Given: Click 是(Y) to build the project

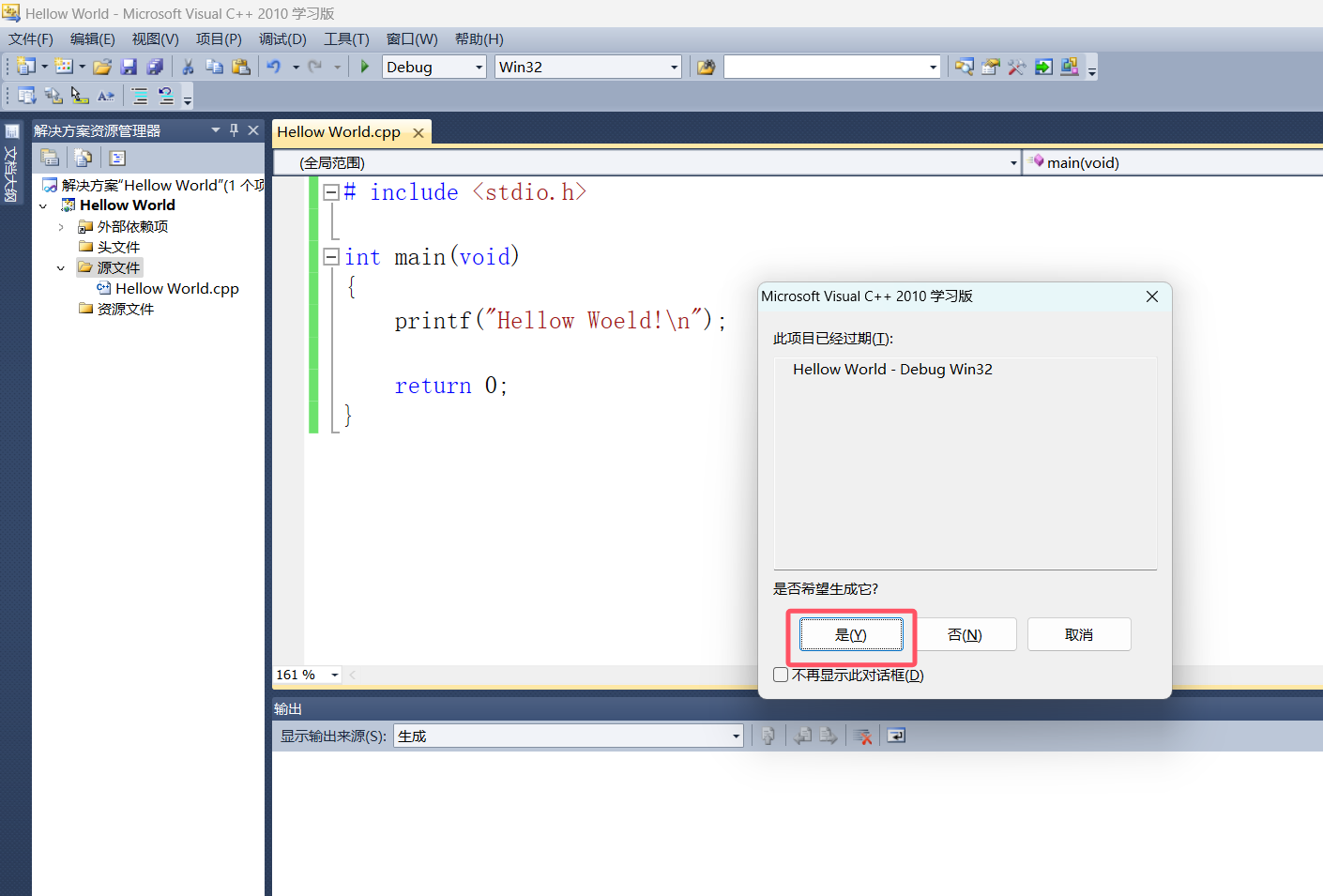Looking at the screenshot, I should (x=850, y=633).
